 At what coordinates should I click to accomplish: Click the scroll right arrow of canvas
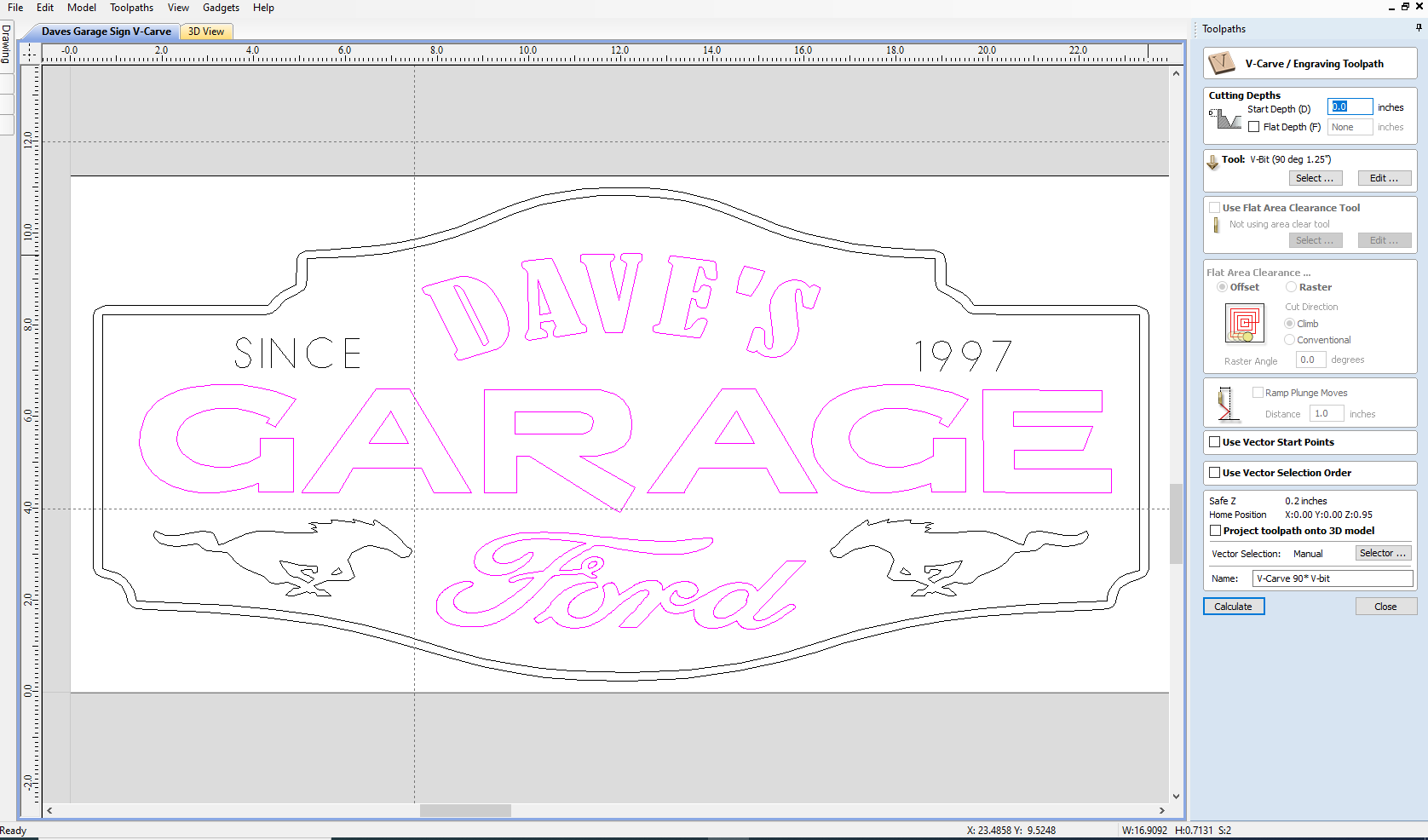1161,810
